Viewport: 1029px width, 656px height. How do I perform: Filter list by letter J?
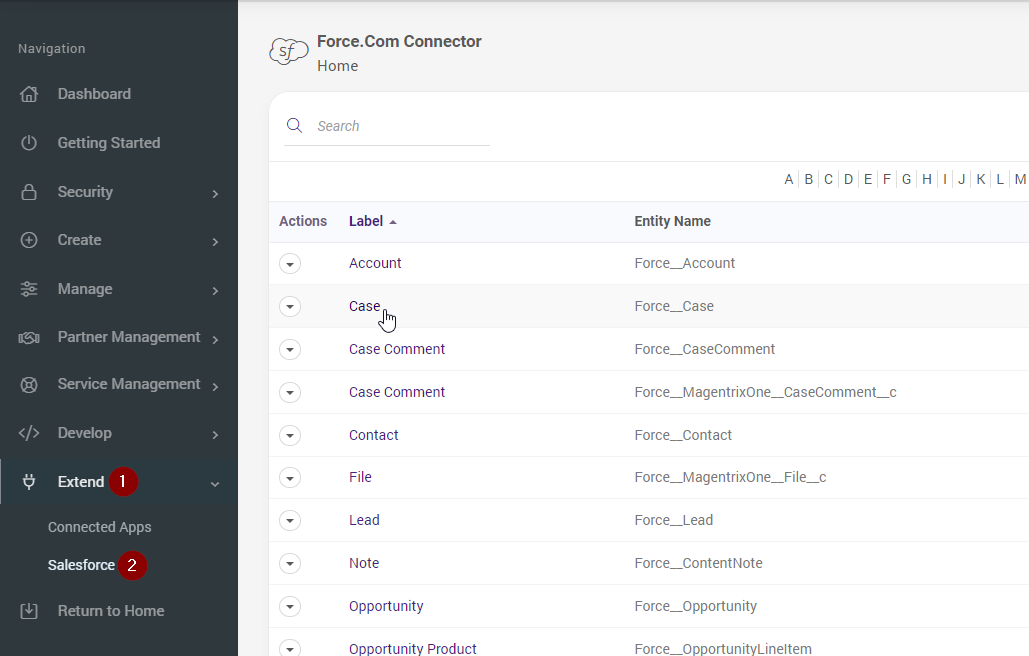click(x=961, y=179)
